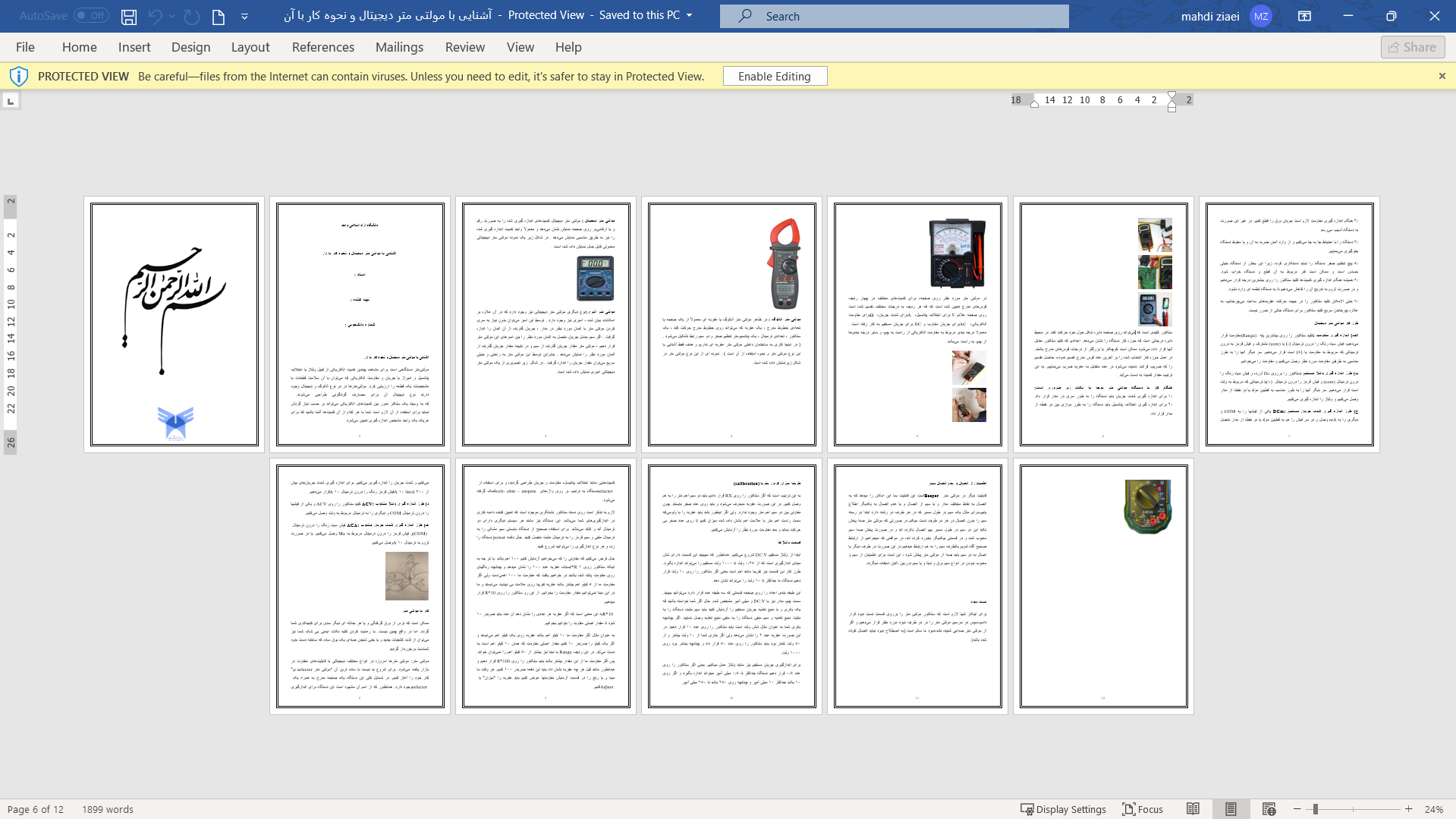
Task: Minimize the Word window
Action: tap(1348, 16)
